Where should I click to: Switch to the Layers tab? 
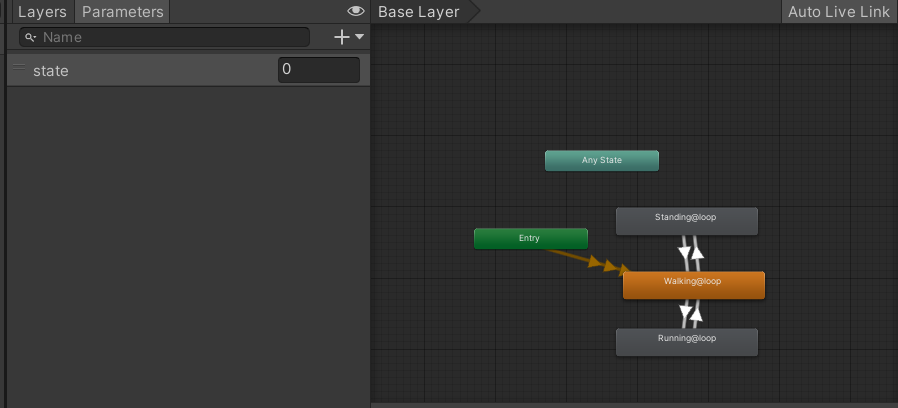click(x=42, y=12)
